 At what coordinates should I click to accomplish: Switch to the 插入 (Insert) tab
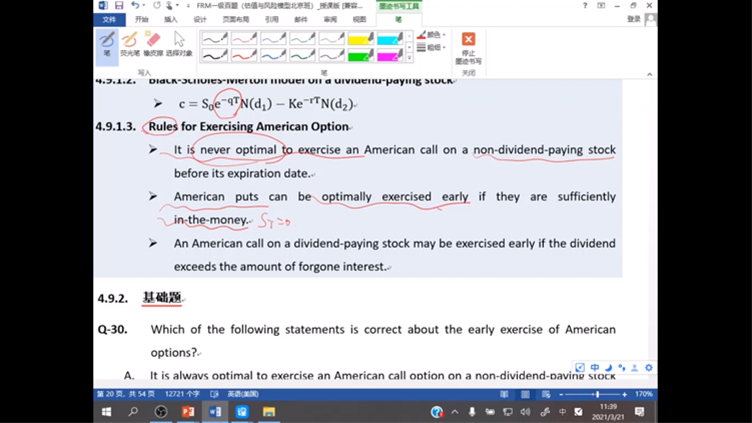click(171, 19)
